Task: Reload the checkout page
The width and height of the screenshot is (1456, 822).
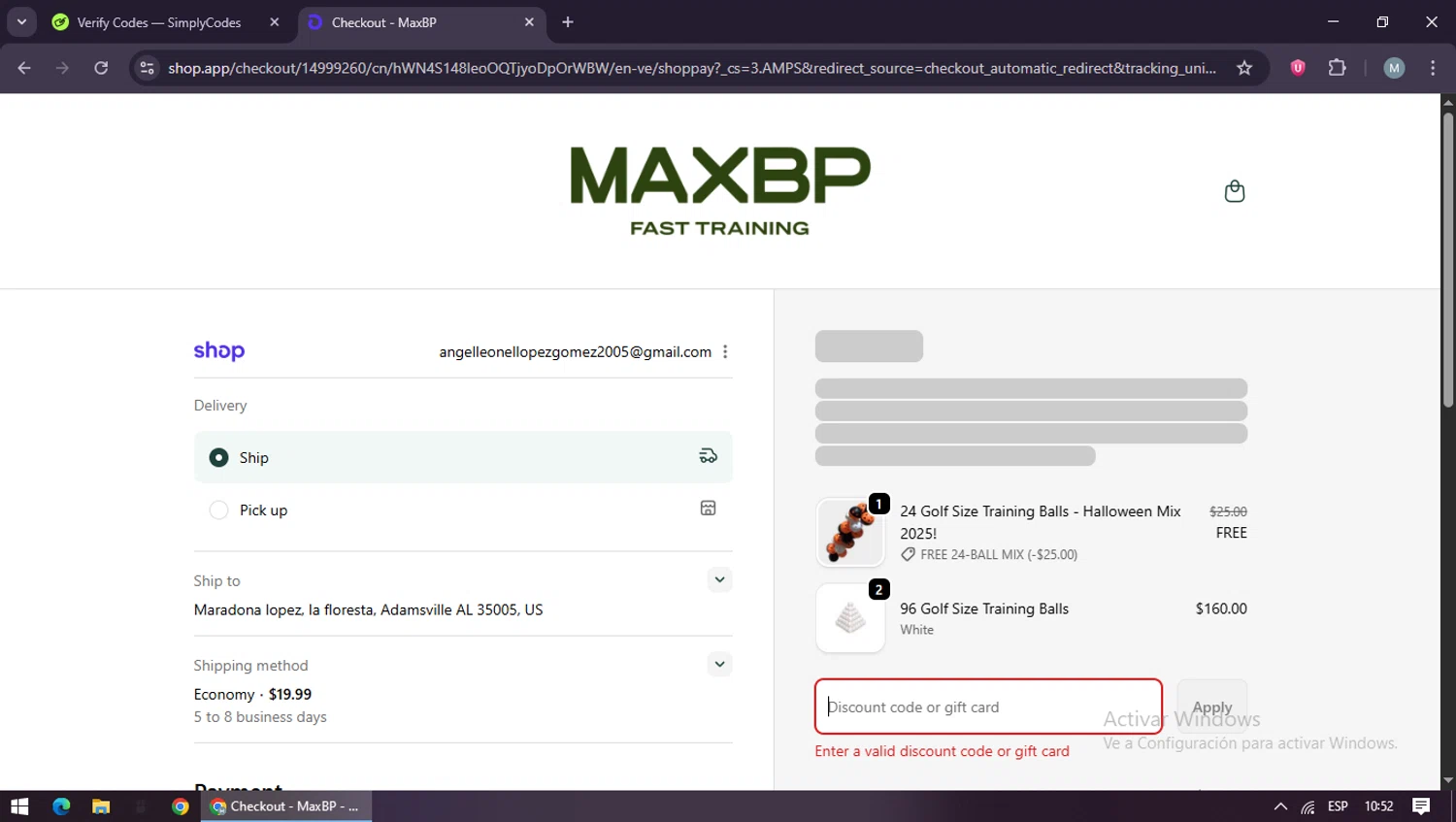Action: pos(101,68)
